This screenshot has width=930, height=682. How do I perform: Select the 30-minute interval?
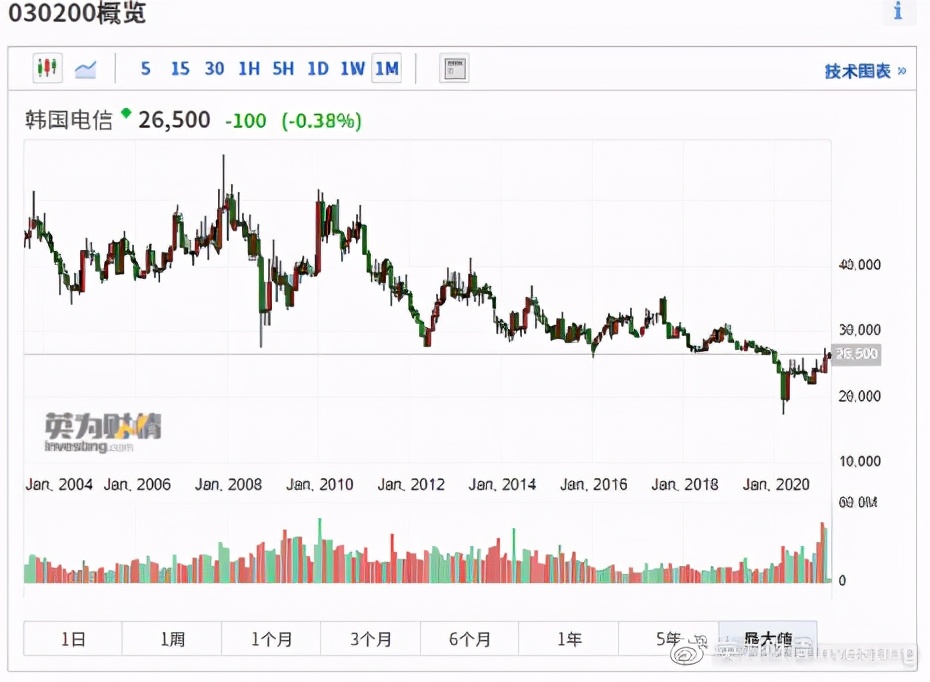coord(214,69)
